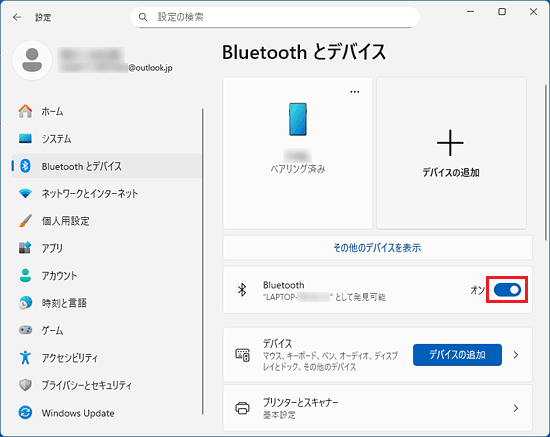
Task: Click the アクセシビリティ figure icon
Action: 25,357
